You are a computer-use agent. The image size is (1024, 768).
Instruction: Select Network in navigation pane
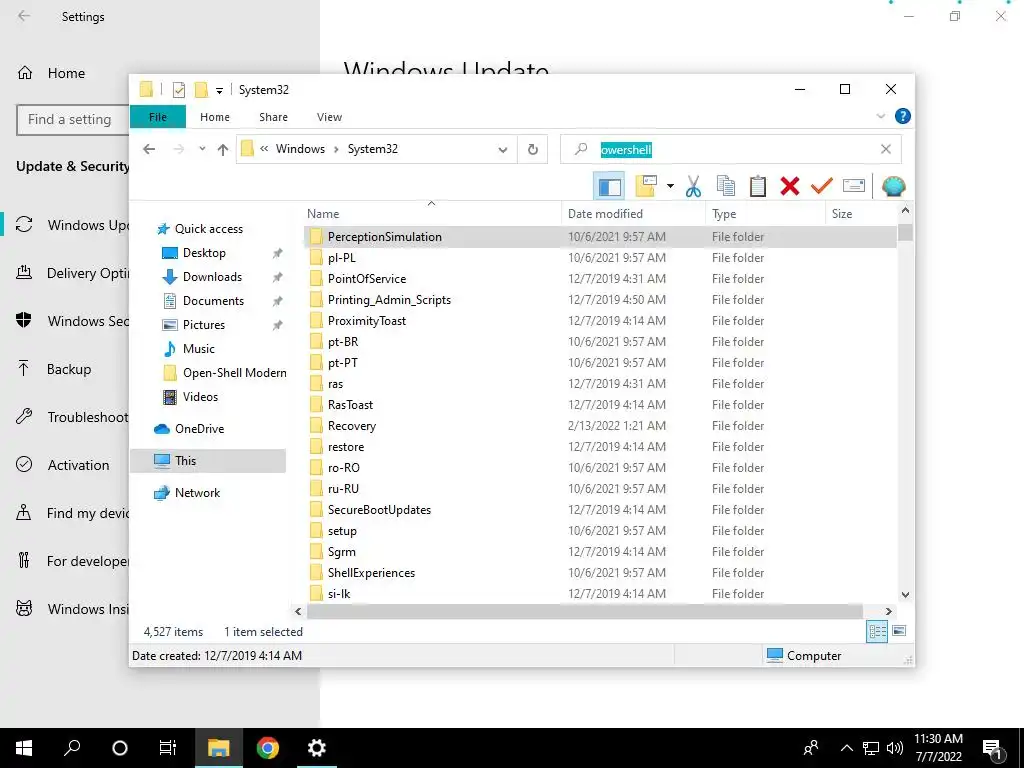(x=197, y=492)
